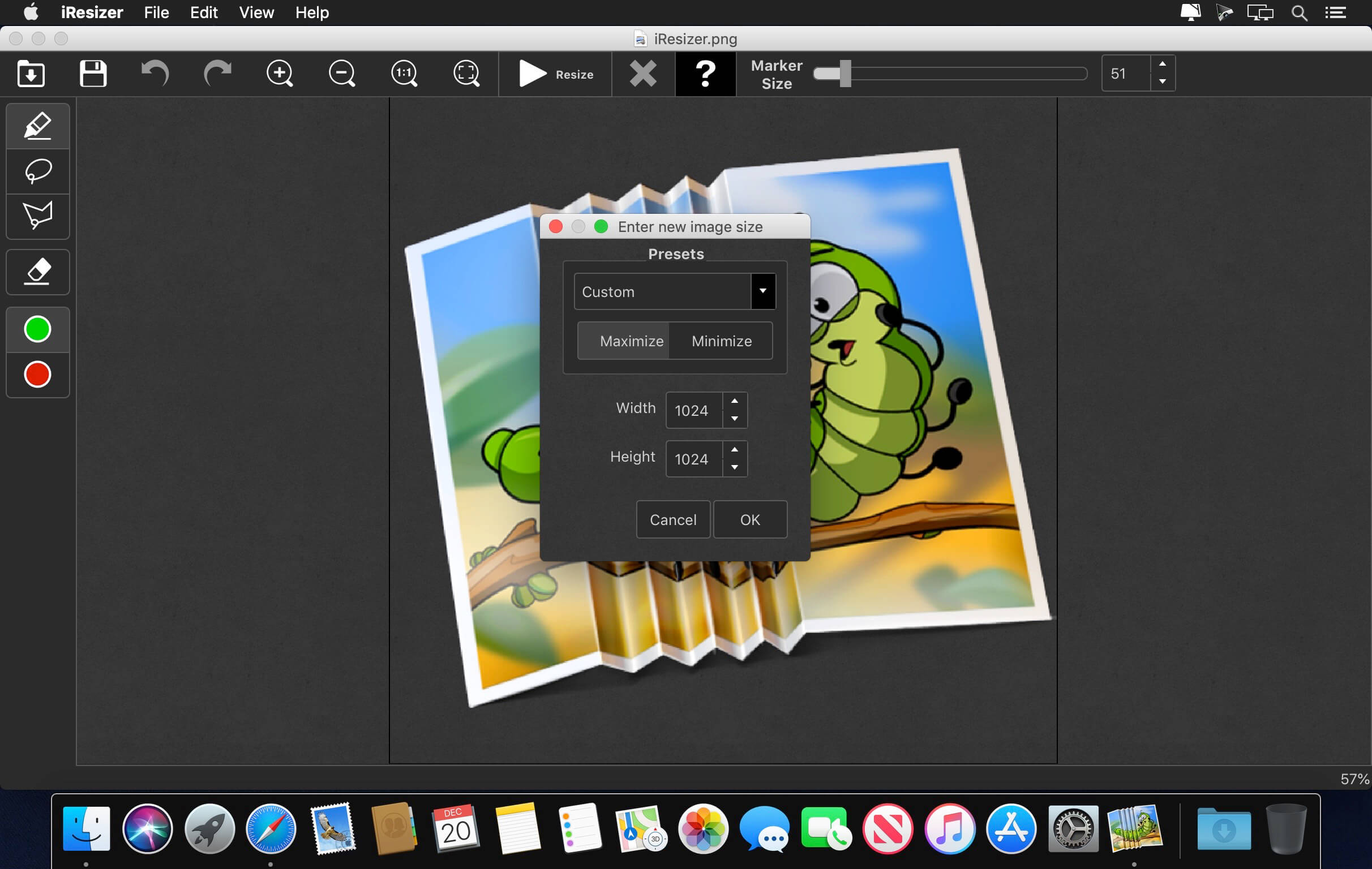Open Calendar from the Dock
Viewport: 1372px width, 869px height.
tap(456, 829)
